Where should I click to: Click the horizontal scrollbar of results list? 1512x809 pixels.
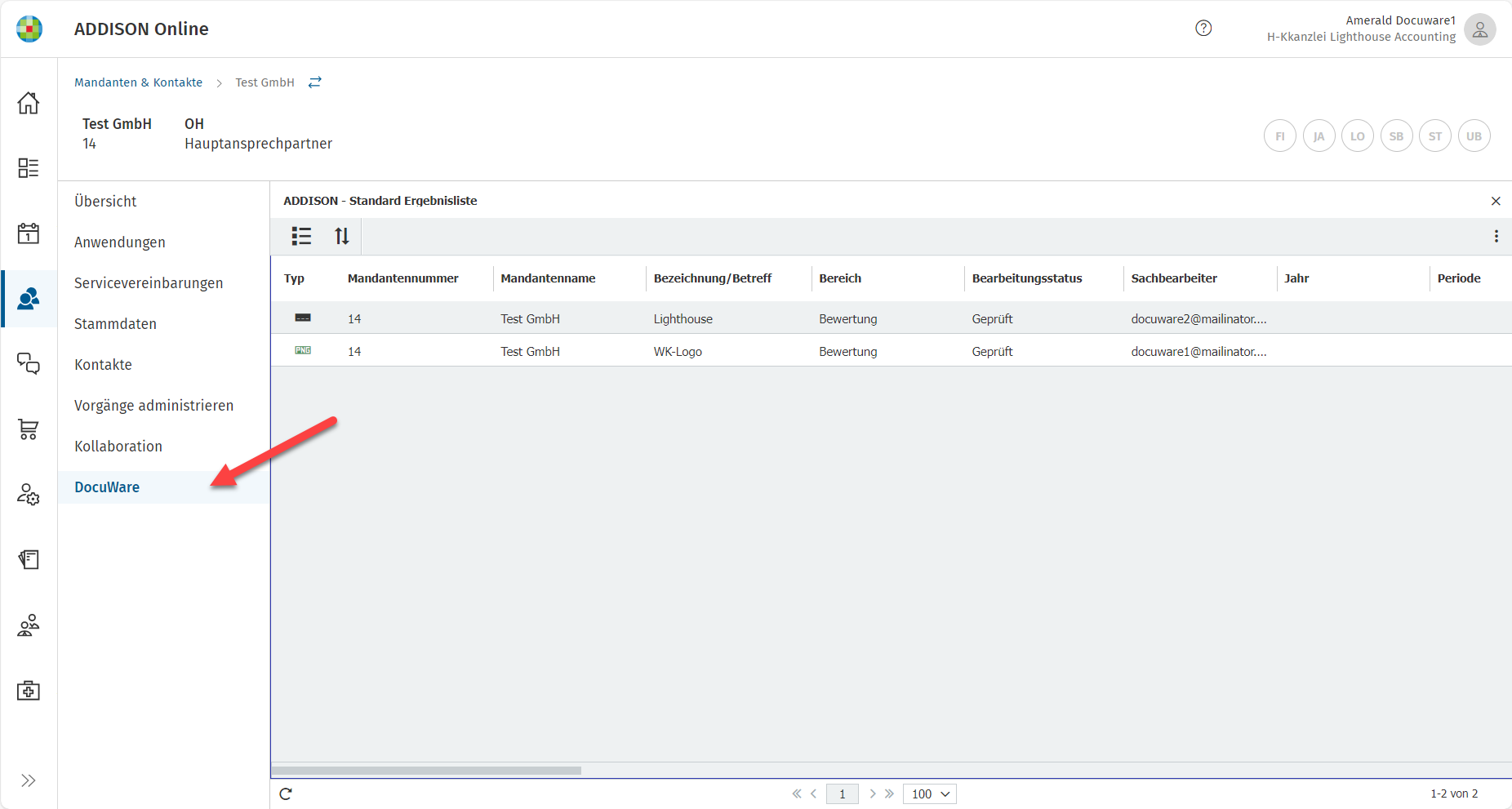(426, 771)
